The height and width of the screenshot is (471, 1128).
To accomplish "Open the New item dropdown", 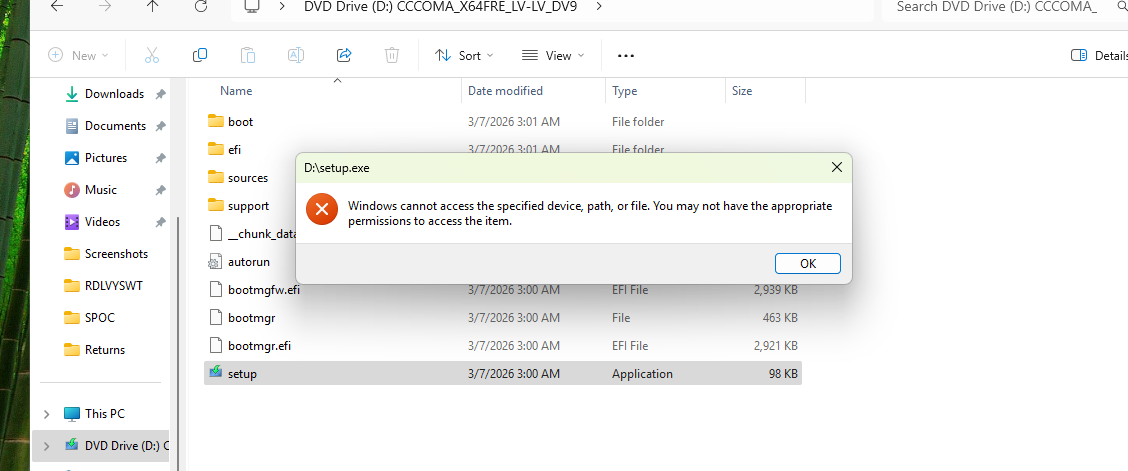I will [78, 55].
